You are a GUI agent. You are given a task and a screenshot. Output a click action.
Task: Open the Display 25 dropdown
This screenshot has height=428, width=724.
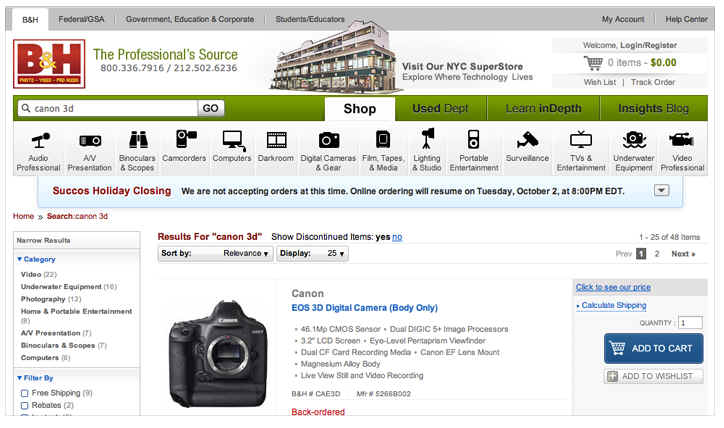point(313,253)
